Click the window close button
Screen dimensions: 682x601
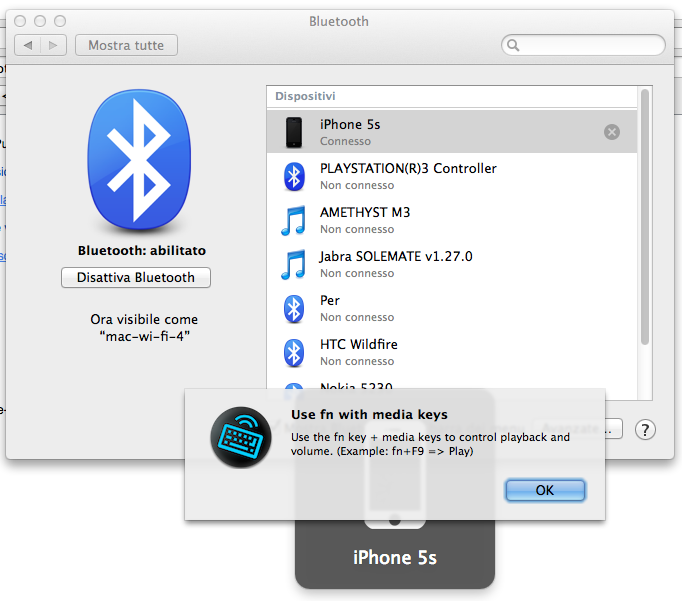[20, 21]
